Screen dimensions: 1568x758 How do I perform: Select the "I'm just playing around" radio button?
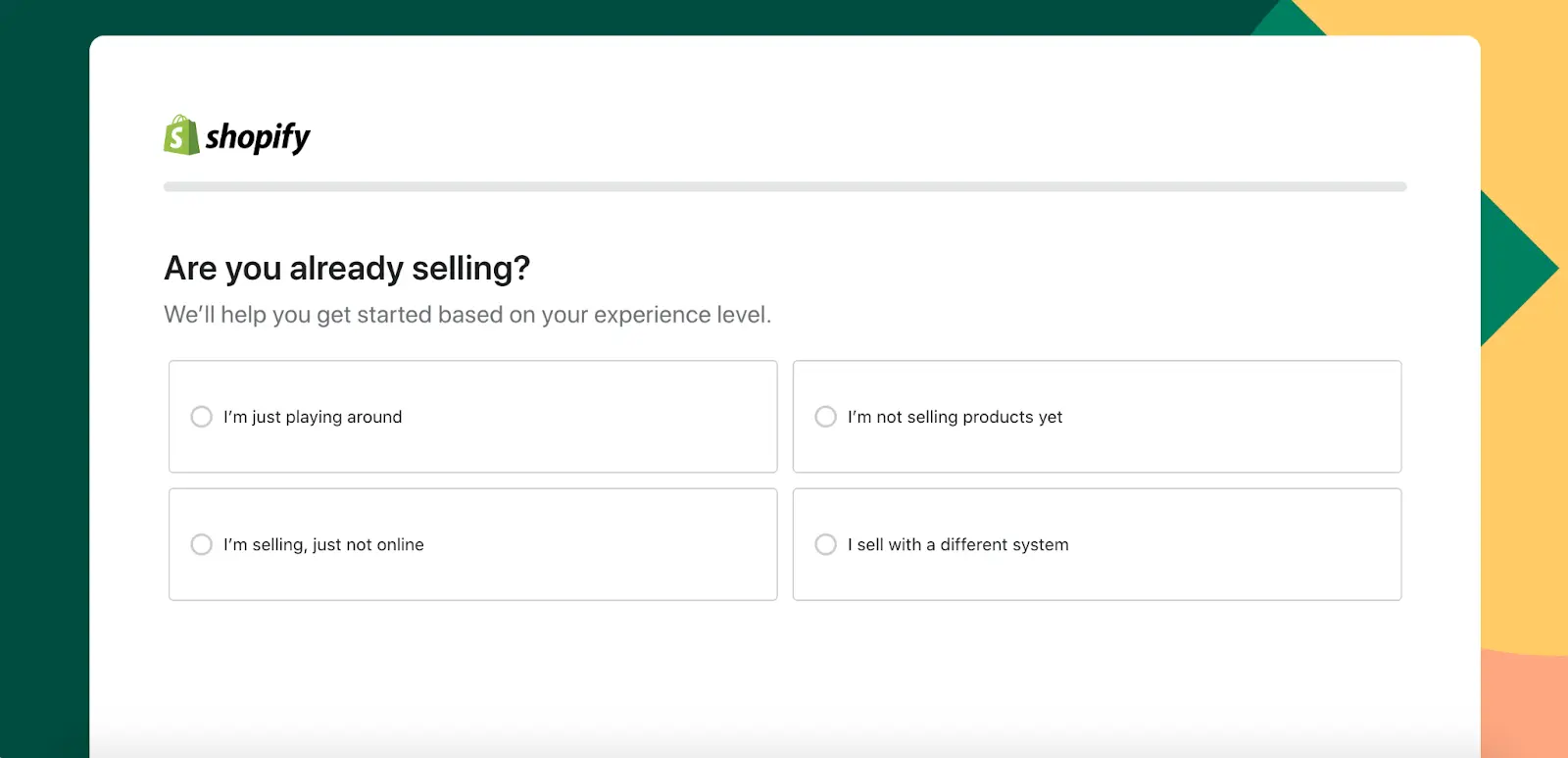[x=202, y=417]
